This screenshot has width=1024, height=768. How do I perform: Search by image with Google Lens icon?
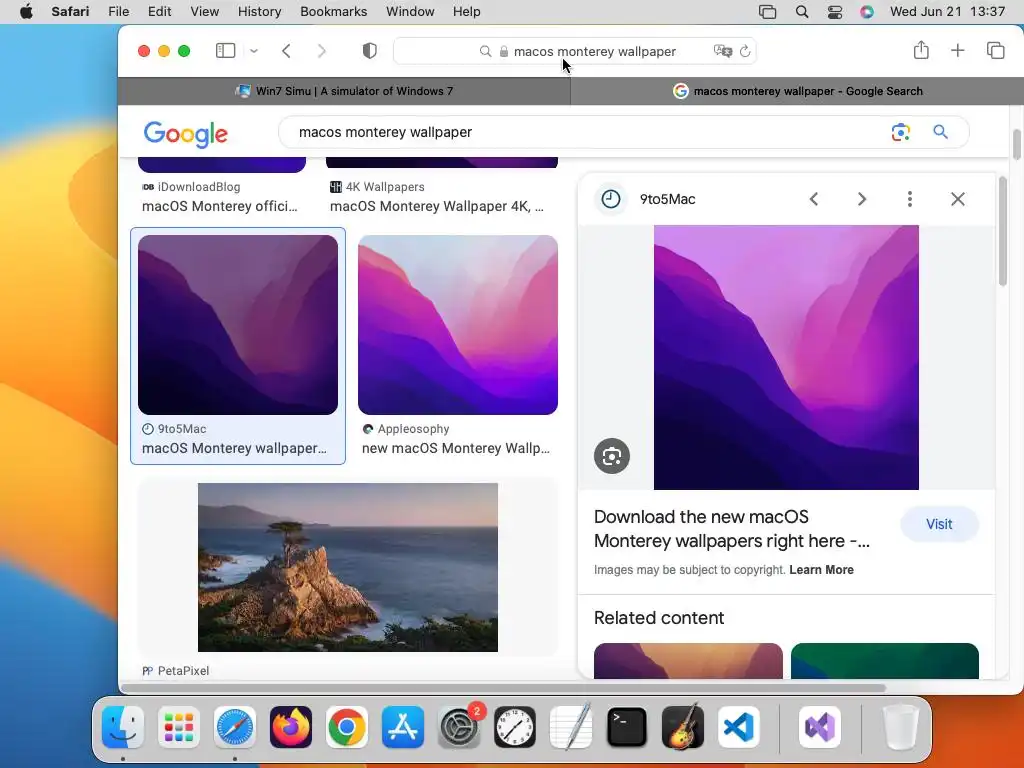point(901,132)
